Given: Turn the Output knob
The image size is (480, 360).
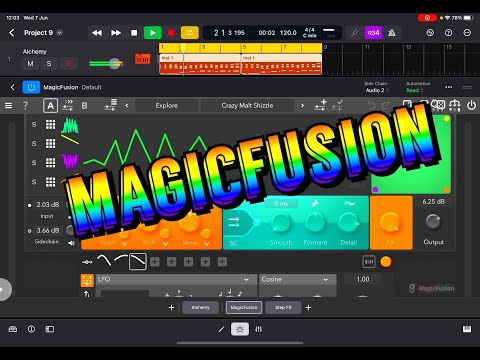Looking at the screenshot, I should click(x=433, y=221).
